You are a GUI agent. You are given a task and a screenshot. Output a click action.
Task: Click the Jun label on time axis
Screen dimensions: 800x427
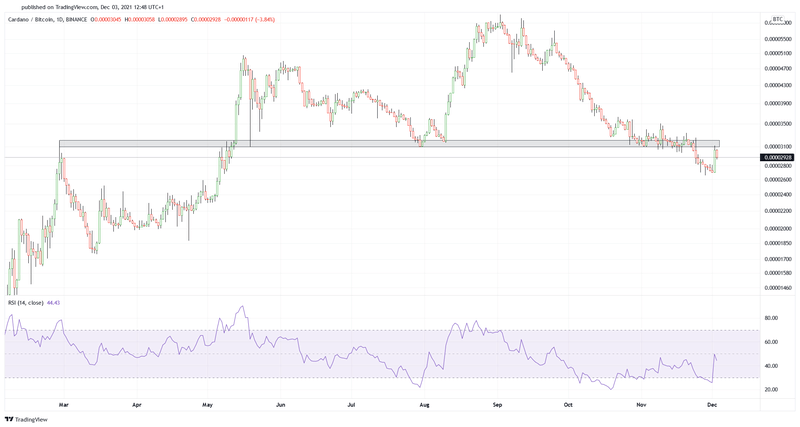(x=280, y=405)
